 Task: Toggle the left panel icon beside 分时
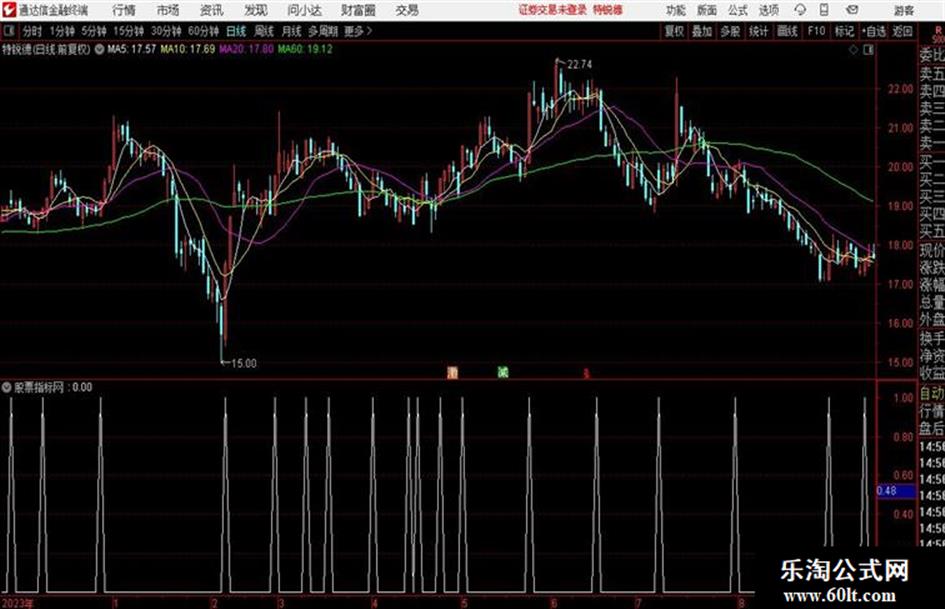click(8, 31)
